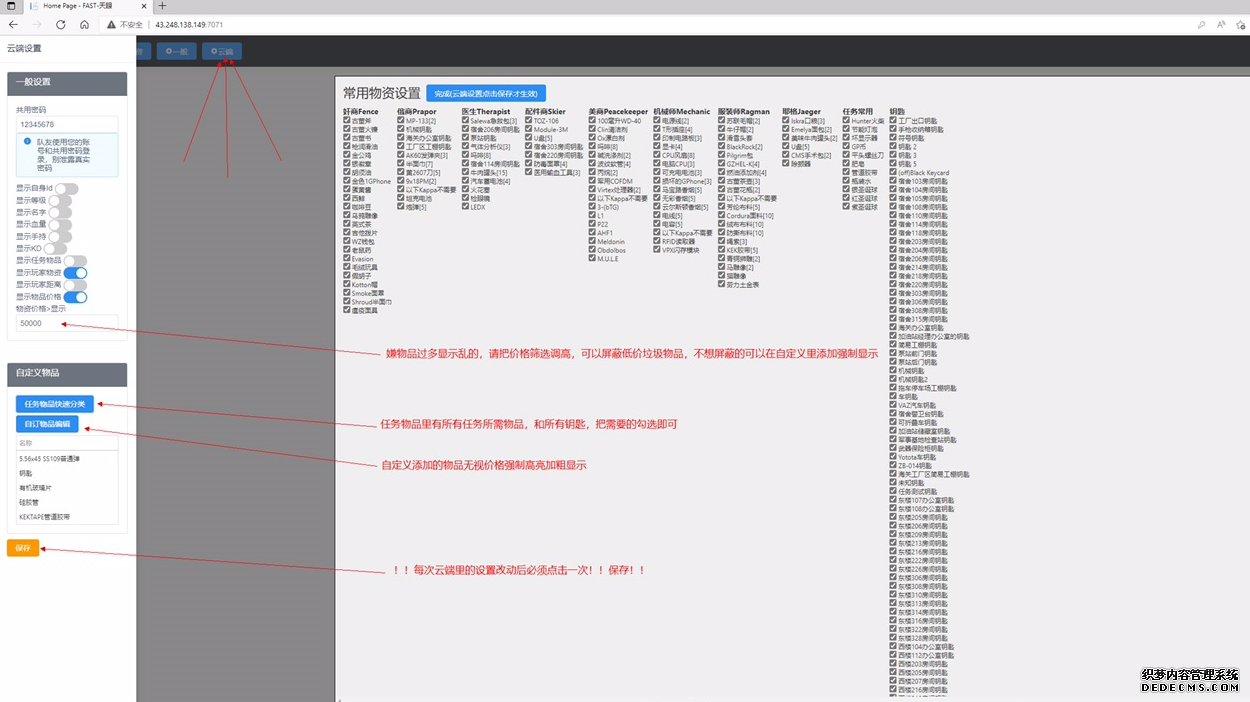Enable the 显示自身Id toggle
Image resolution: width=1250 pixels, height=702 pixels.
coord(66,188)
